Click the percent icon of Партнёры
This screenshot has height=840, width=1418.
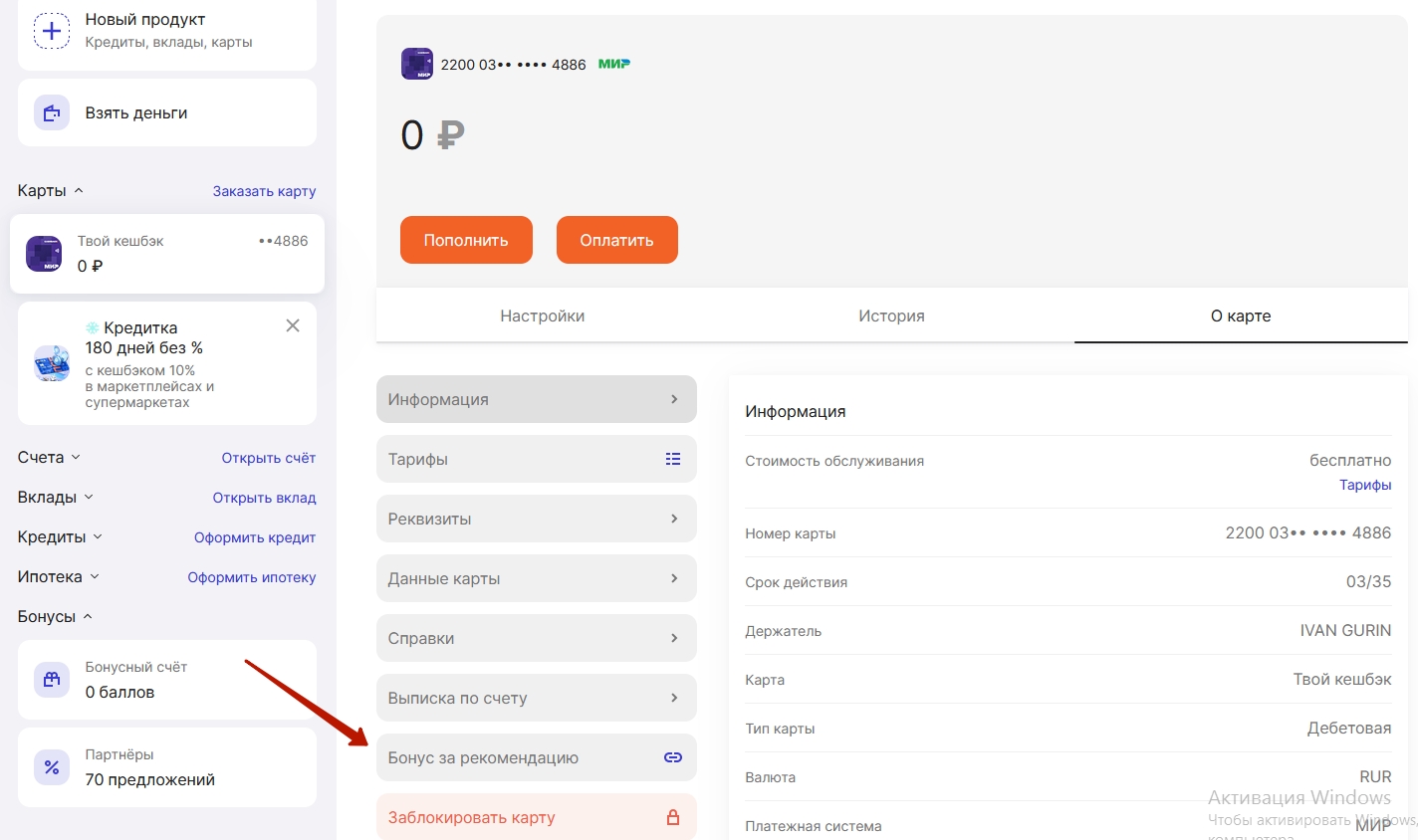52,767
